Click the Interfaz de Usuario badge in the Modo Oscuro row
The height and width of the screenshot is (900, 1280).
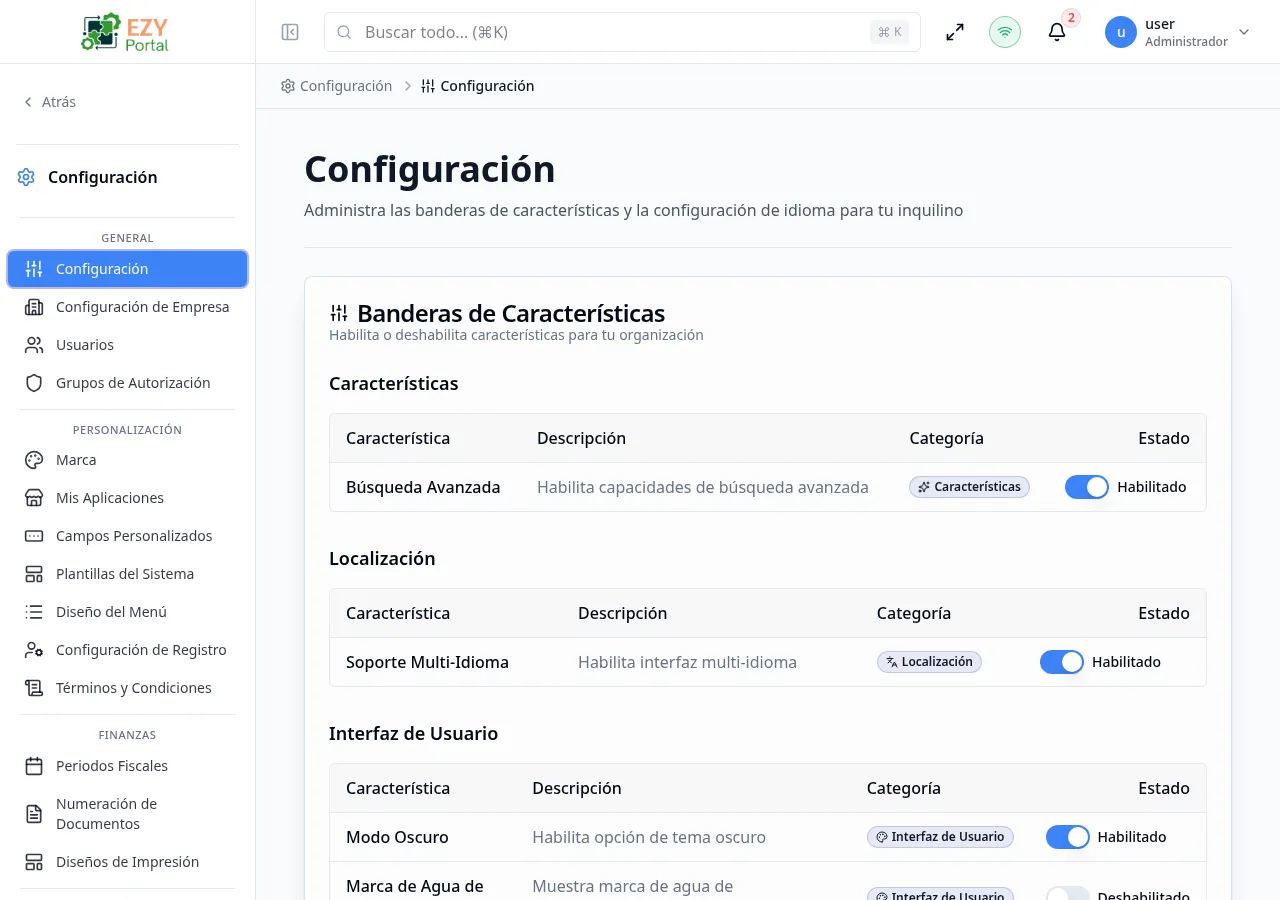940,837
